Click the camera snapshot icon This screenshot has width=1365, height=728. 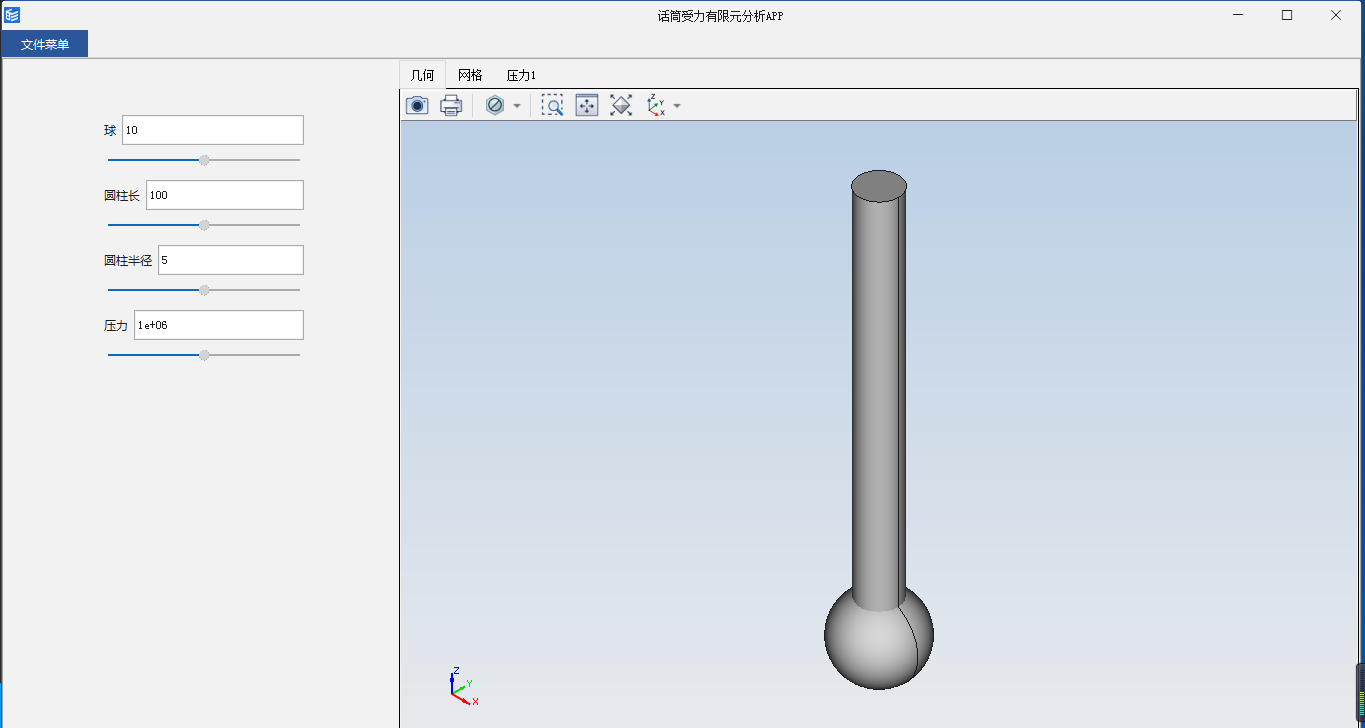pyautogui.click(x=417, y=105)
